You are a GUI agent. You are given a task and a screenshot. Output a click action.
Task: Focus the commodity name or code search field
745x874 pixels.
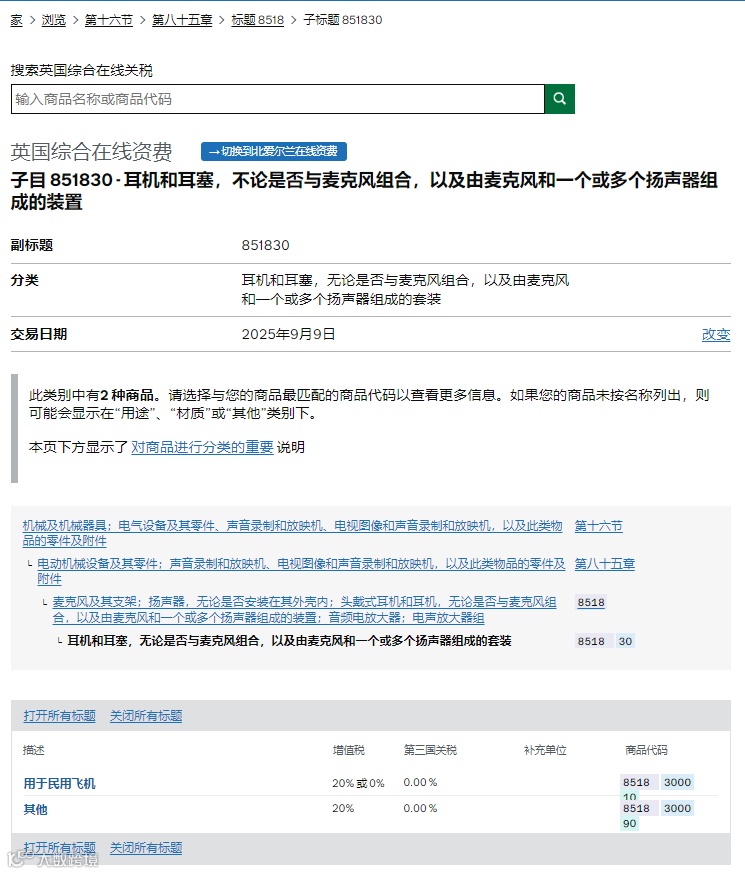277,99
